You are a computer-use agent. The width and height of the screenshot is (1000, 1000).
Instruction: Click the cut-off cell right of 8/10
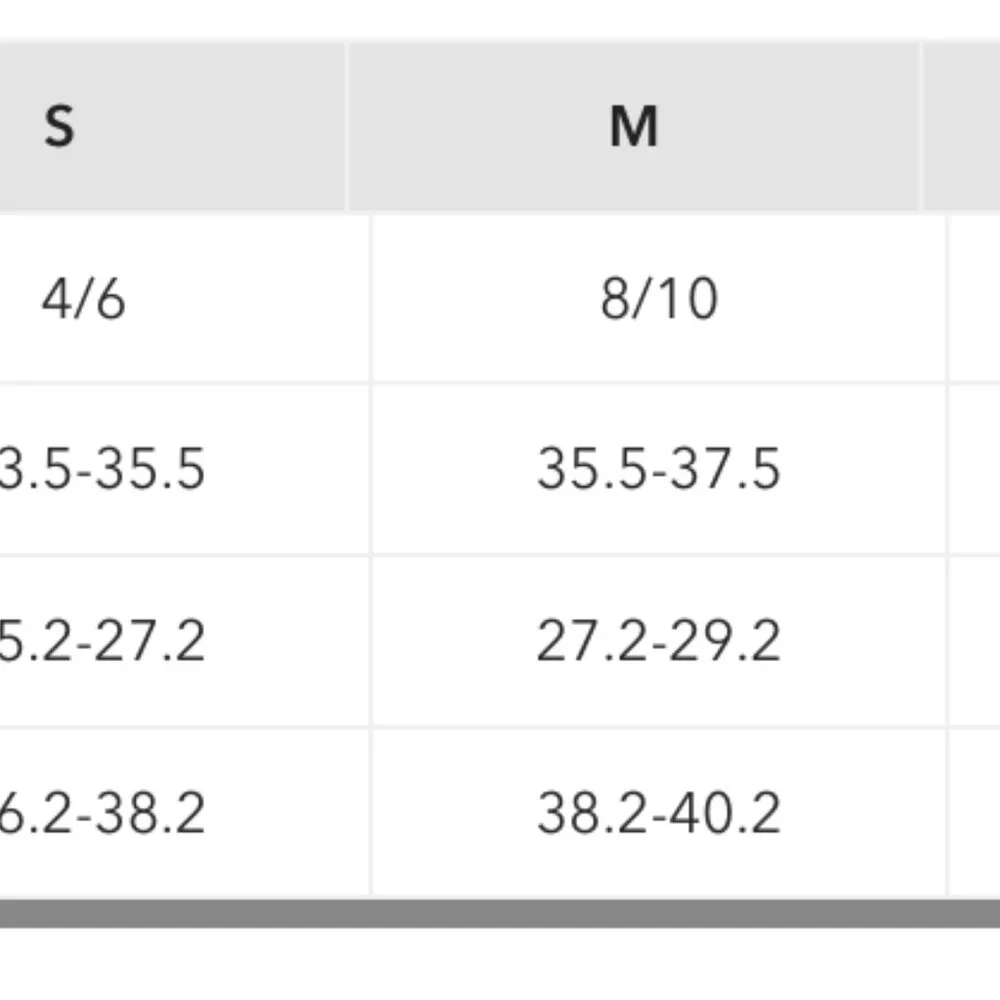pos(975,298)
